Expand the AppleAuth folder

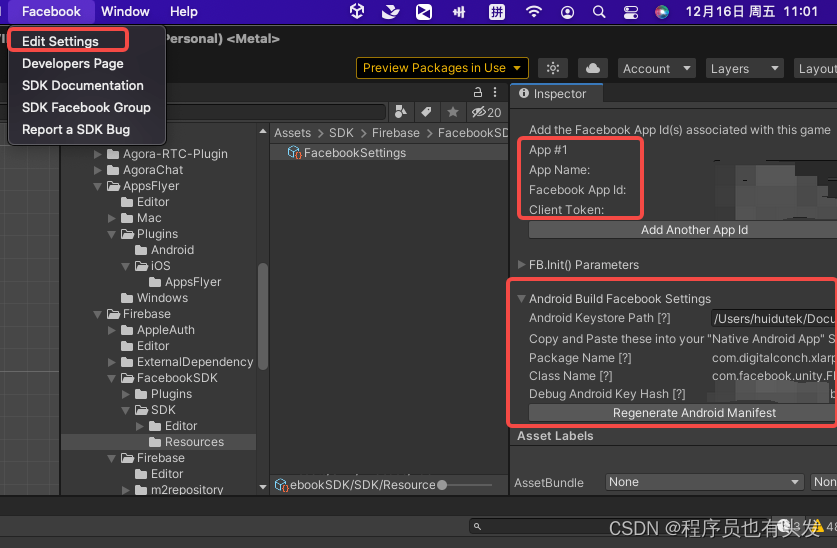pos(112,330)
